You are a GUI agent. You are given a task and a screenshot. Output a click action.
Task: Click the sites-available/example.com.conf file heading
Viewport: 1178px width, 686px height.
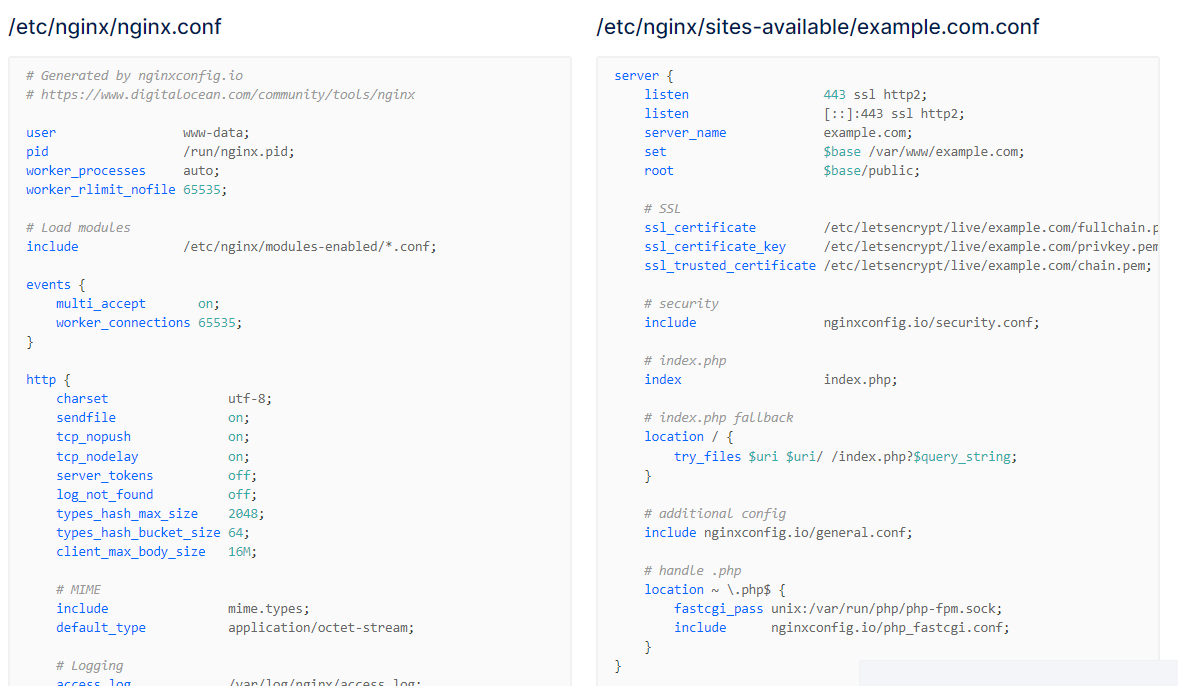(x=817, y=27)
